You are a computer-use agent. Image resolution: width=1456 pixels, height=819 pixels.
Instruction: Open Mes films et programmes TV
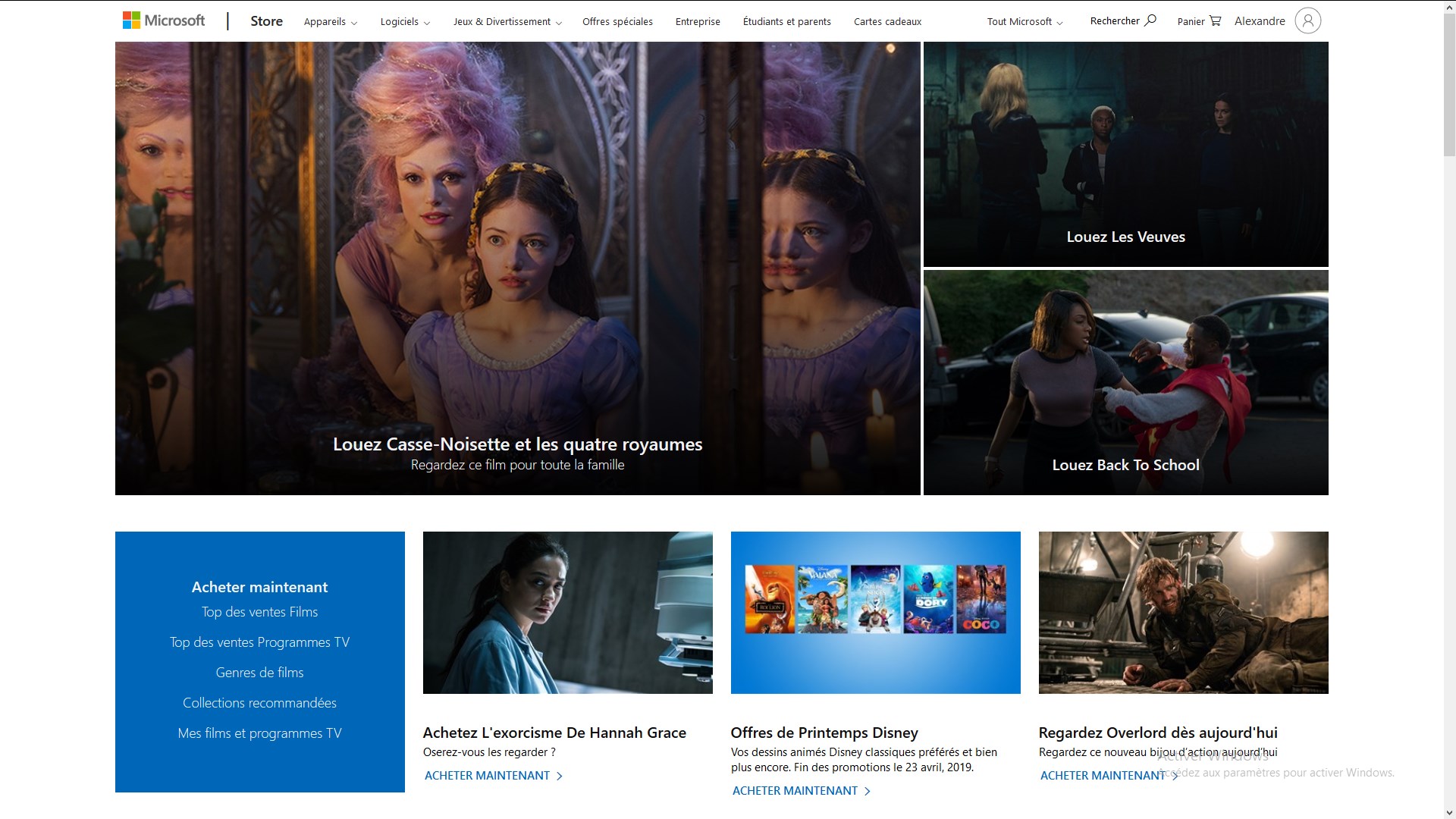(x=259, y=733)
